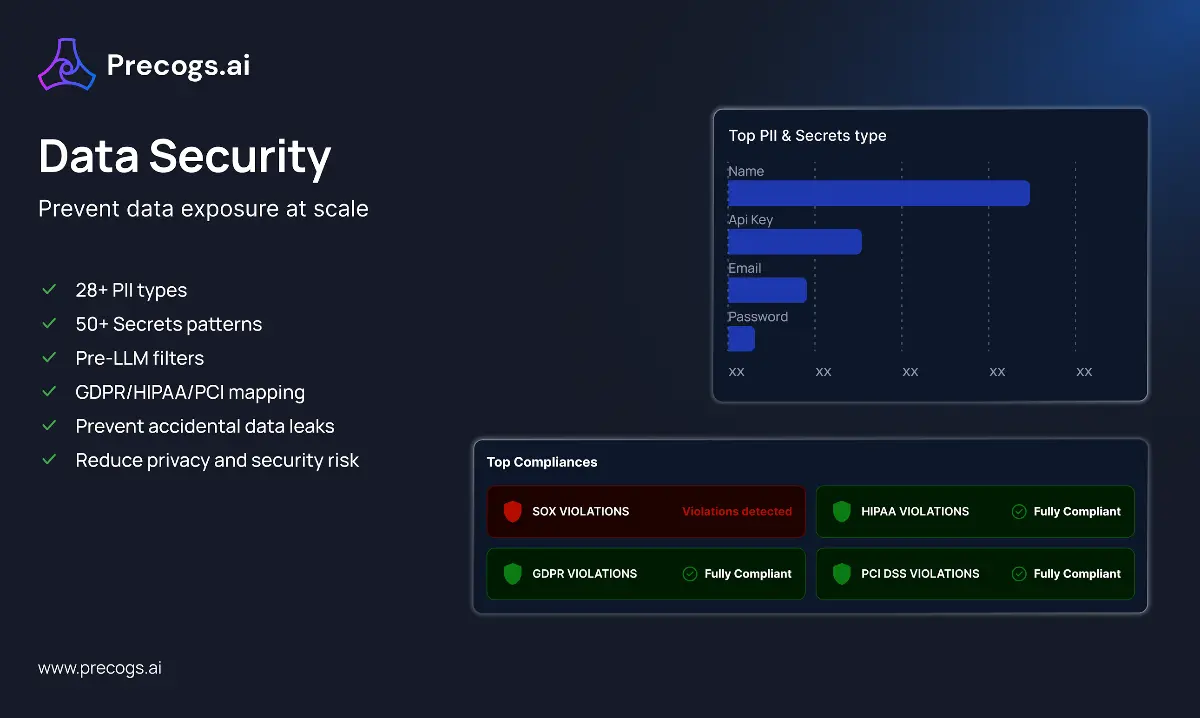
Task: Click the checkmark beside GDPR/HIPAA/PCI mapping
Action: [48, 392]
